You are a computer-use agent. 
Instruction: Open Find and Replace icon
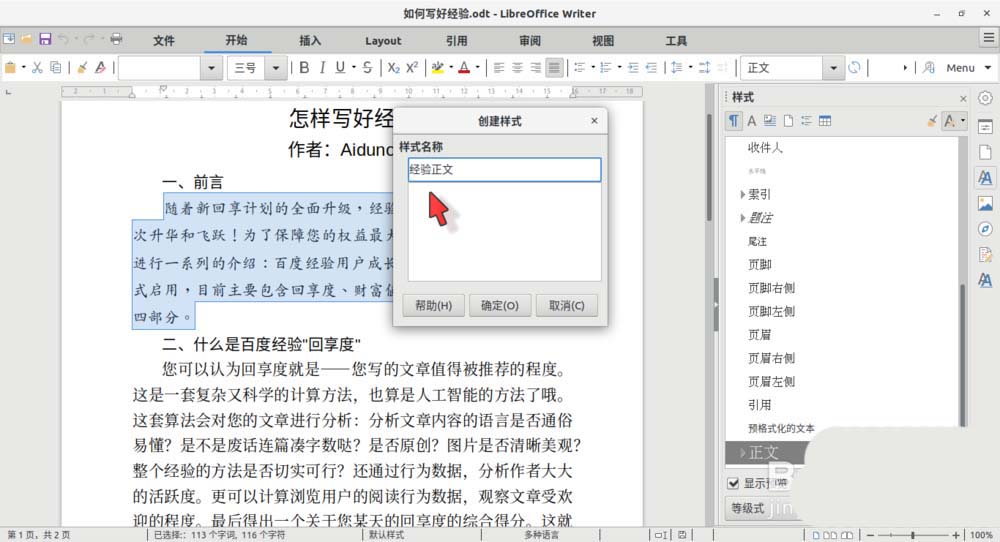point(929,68)
